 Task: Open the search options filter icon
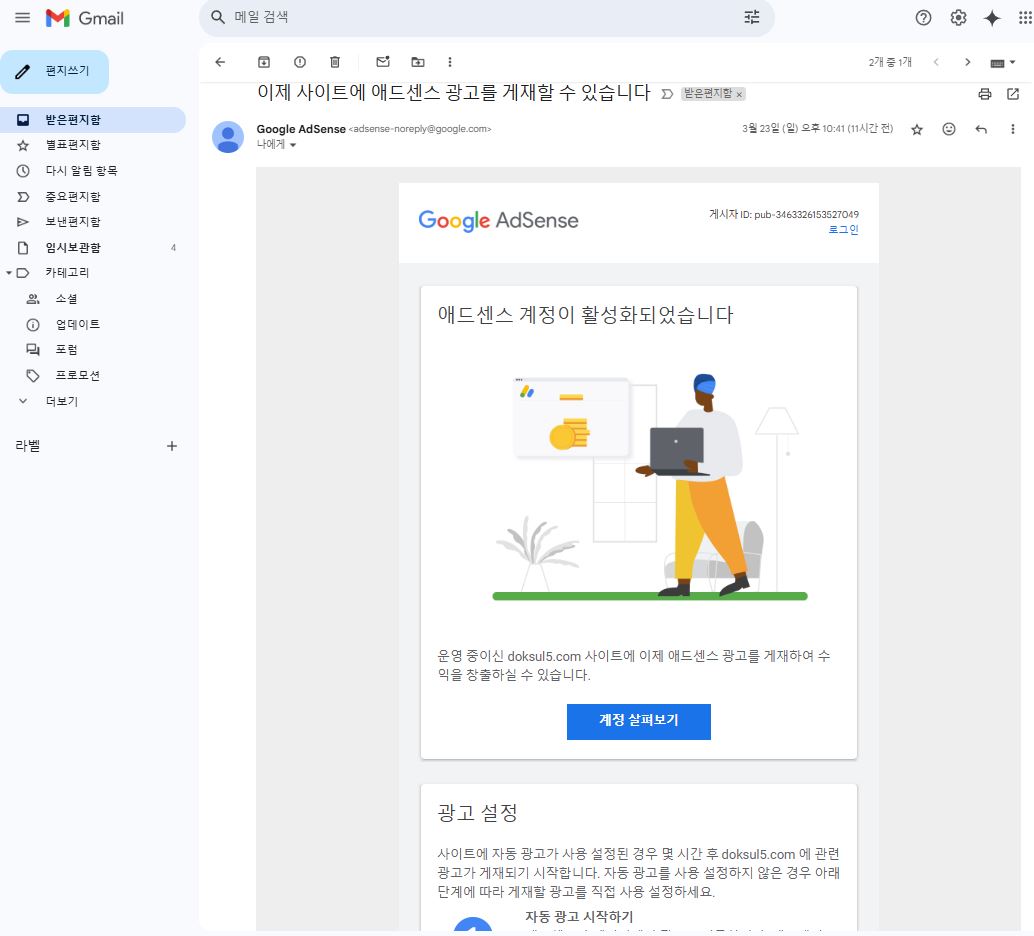point(752,17)
